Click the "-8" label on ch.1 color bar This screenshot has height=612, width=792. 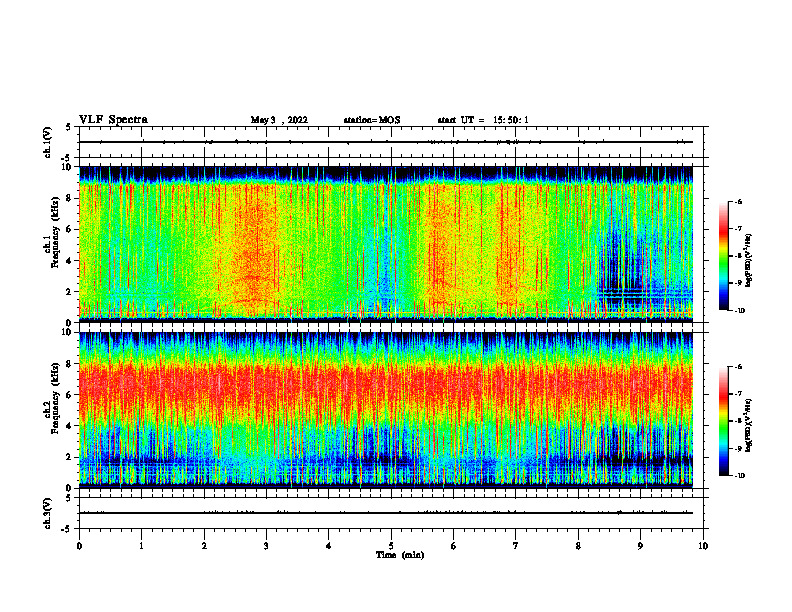[738, 256]
